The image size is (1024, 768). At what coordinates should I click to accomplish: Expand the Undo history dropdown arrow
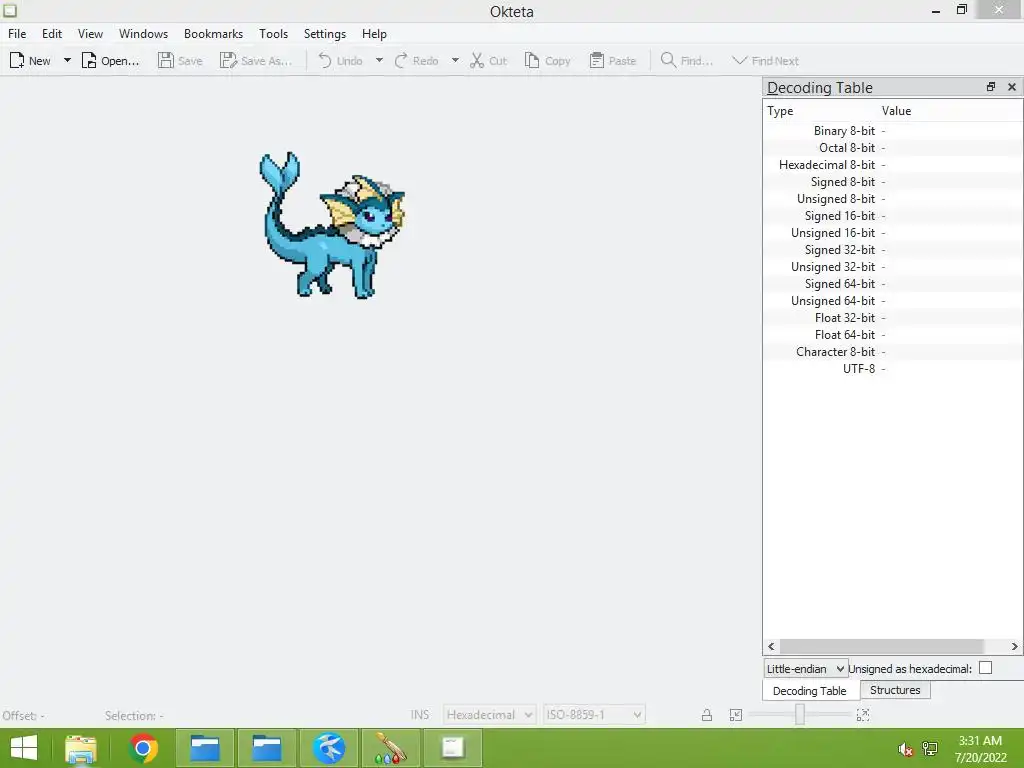(379, 61)
